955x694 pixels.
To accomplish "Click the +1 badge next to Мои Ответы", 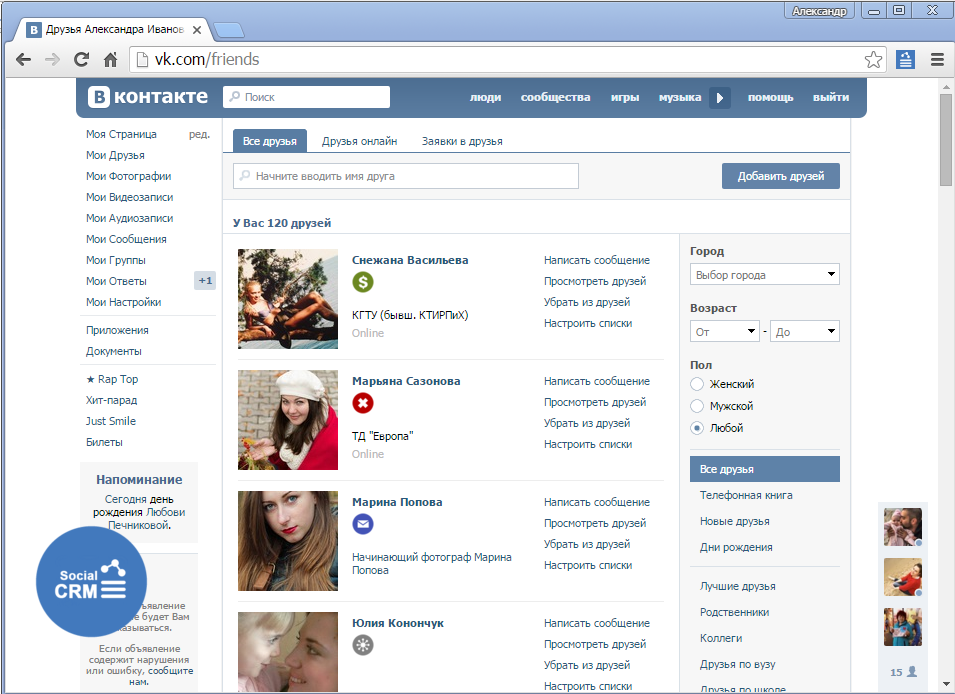I will point(205,281).
